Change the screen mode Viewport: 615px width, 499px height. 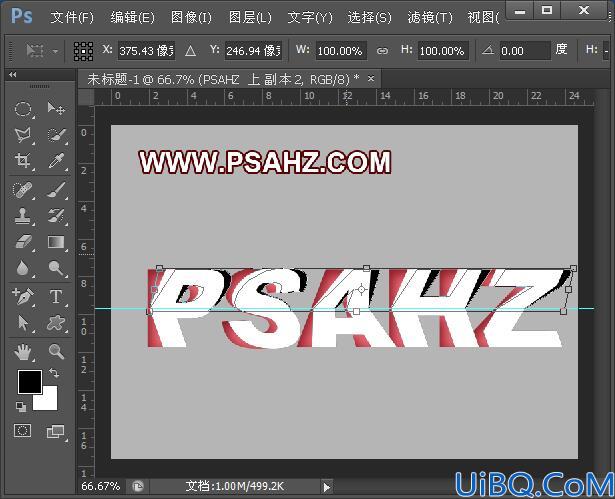56,431
